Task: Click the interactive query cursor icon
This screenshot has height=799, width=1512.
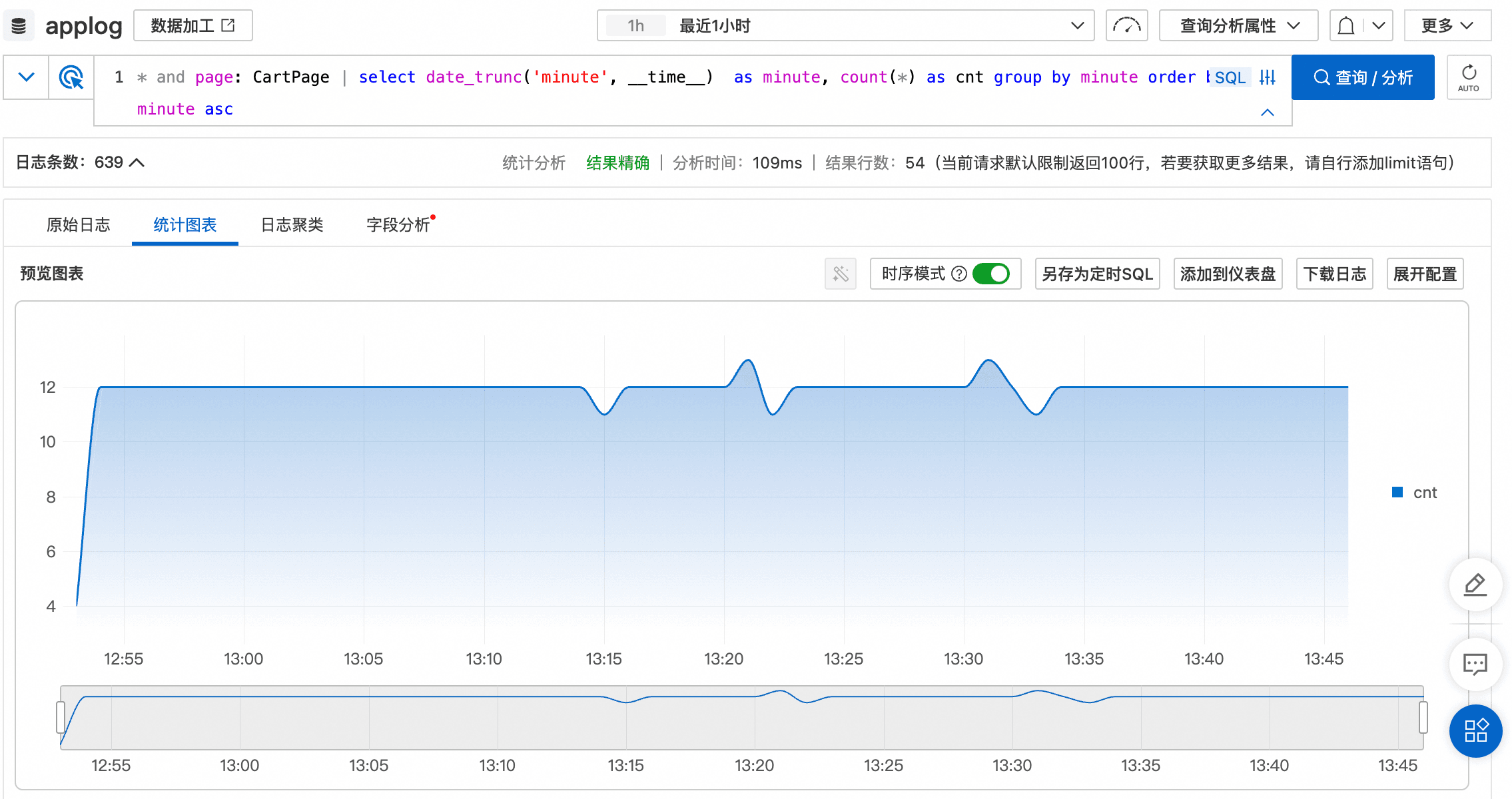Action: click(x=71, y=77)
